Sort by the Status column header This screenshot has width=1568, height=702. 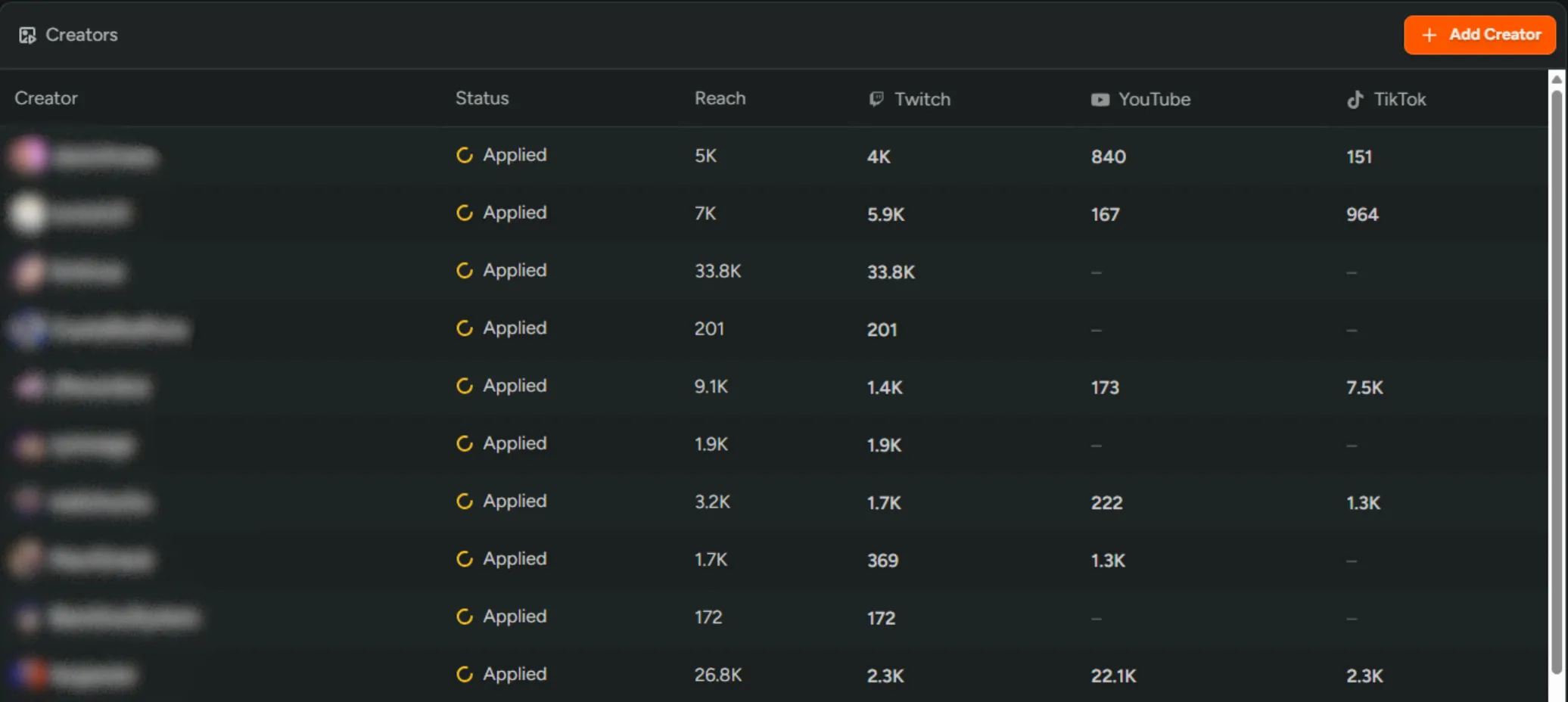pyautogui.click(x=482, y=98)
